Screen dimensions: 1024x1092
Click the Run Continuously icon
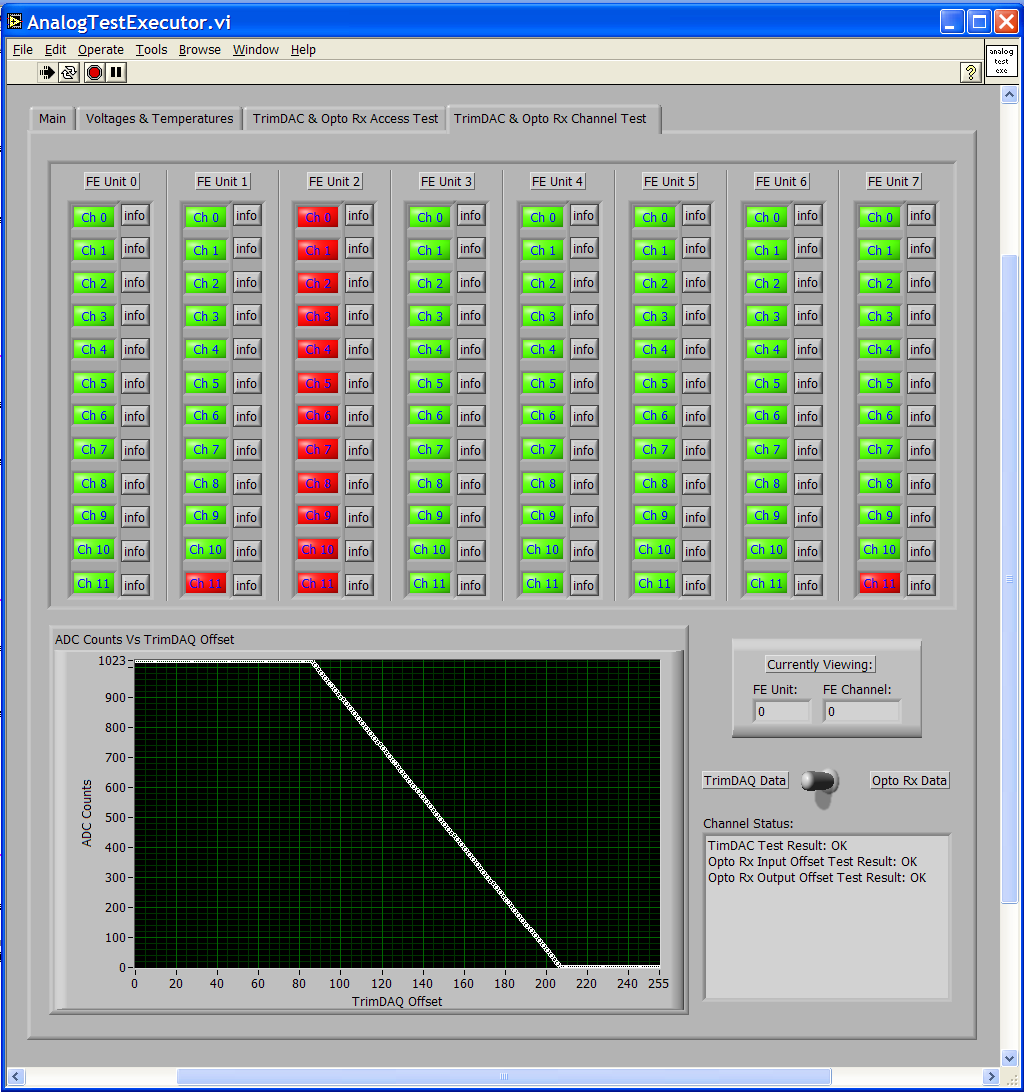(x=69, y=72)
